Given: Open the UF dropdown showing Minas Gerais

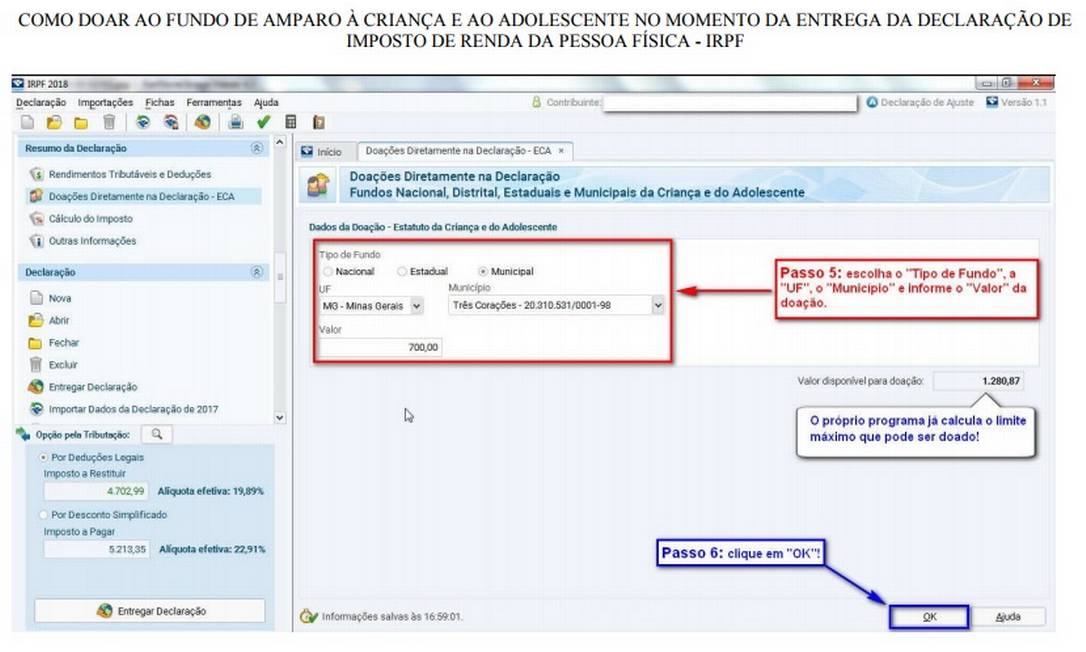Looking at the screenshot, I should point(371,306).
